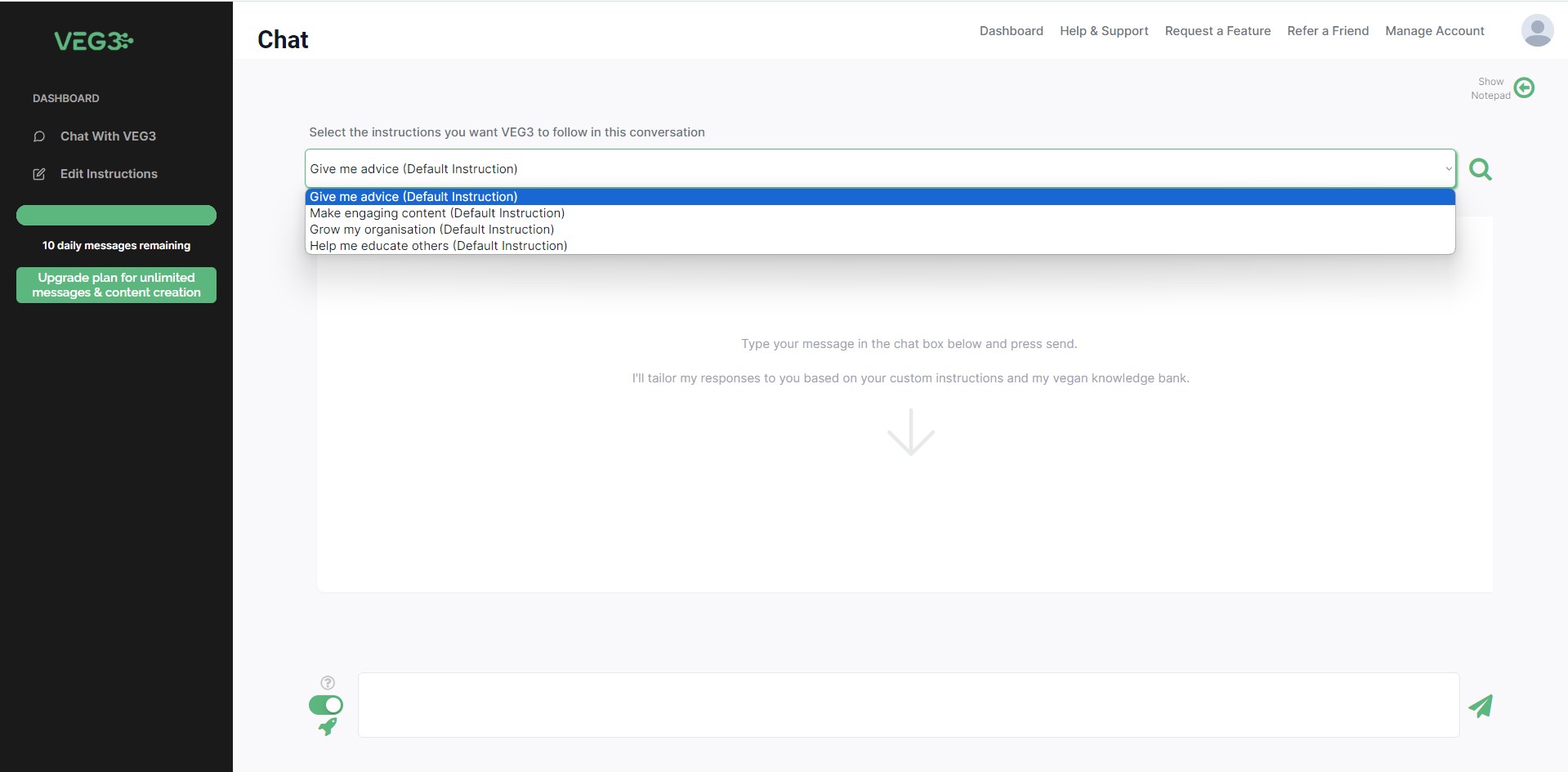Open Request a Feature link
This screenshot has height=772, width=1568.
pyautogui.click(x=1217, y=31)
